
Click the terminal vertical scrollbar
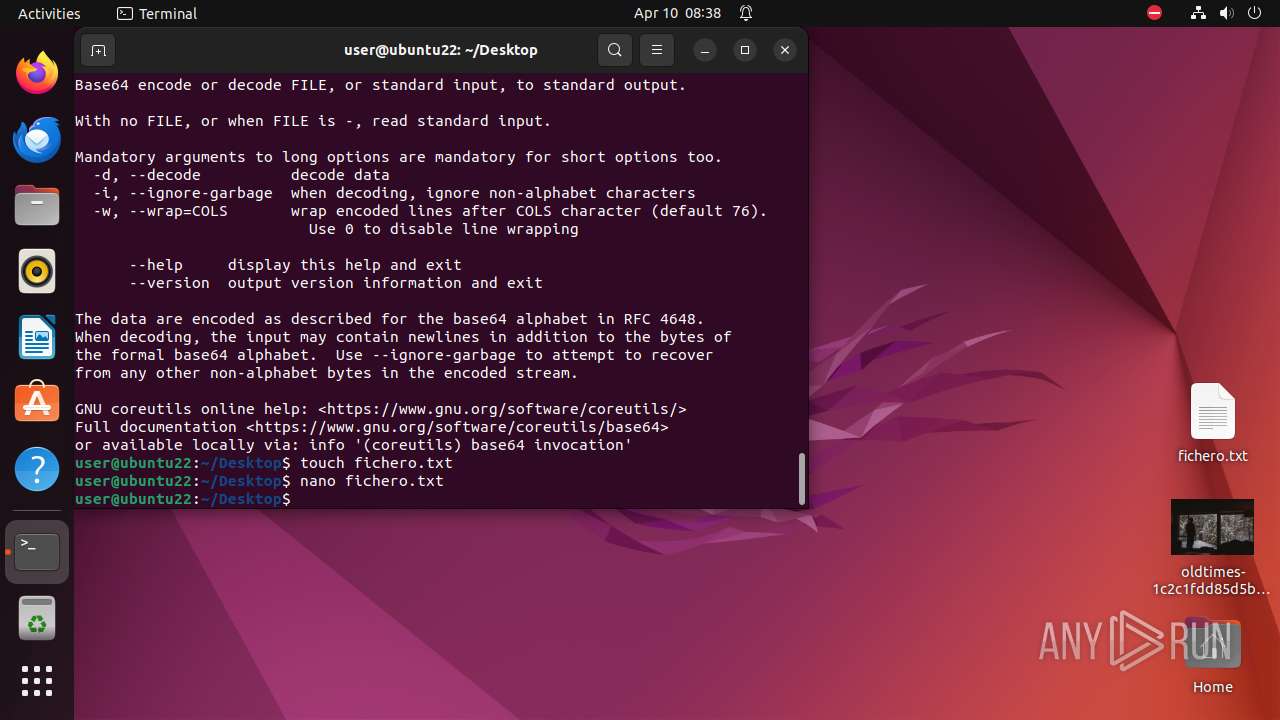click(x=801, y=479)
